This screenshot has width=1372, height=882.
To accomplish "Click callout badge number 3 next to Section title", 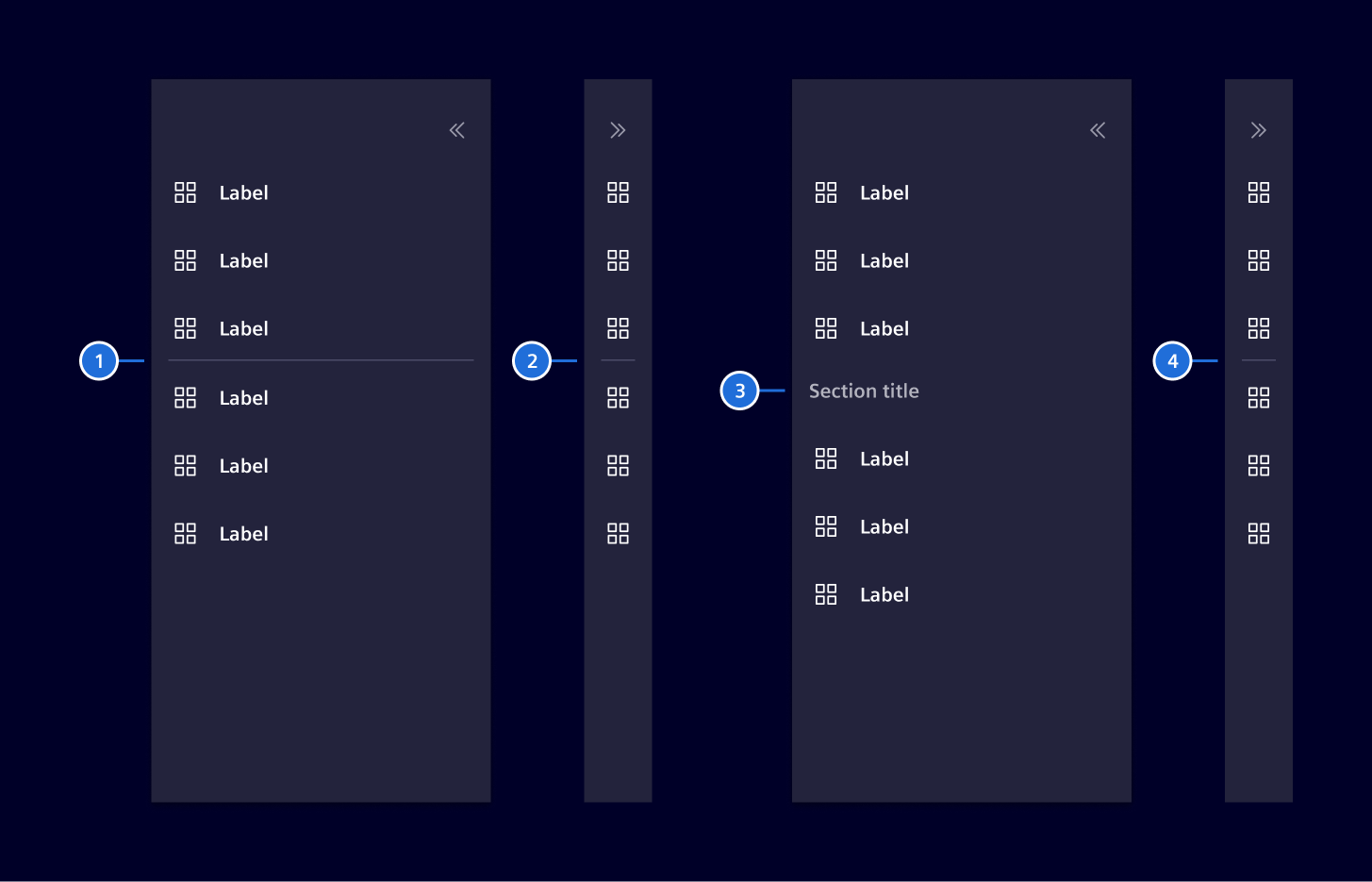I will [x=741, y=391].
